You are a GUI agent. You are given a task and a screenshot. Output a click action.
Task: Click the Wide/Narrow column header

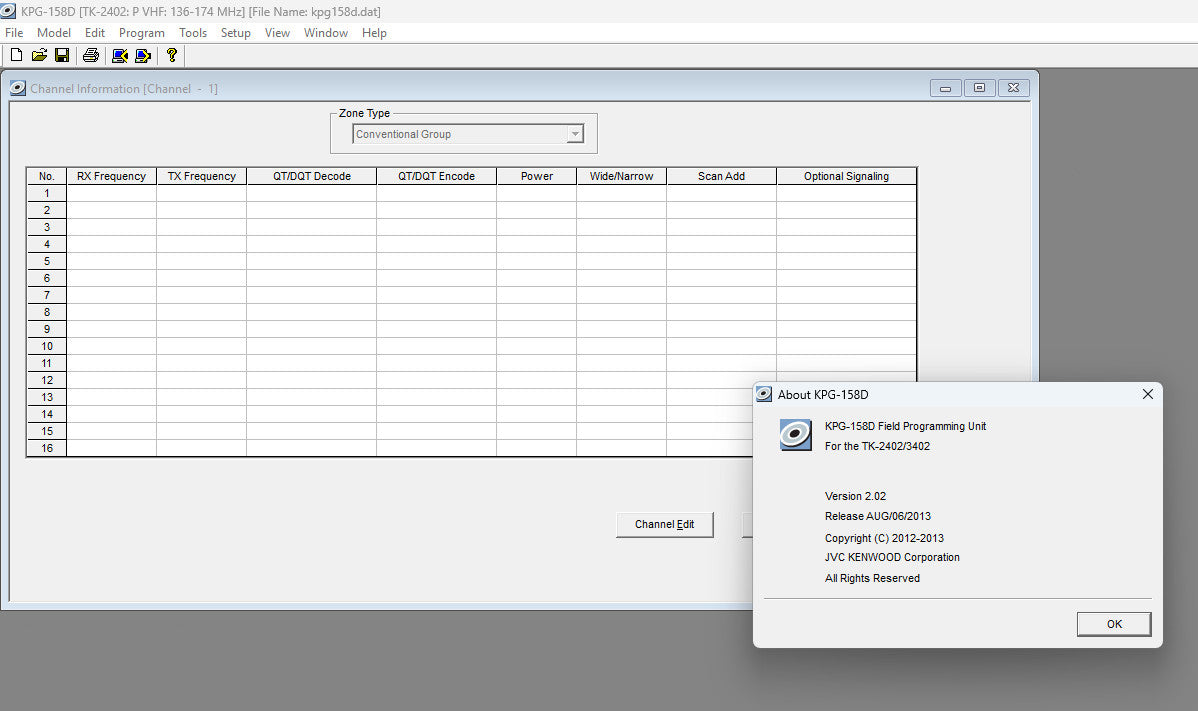point(621,176)
